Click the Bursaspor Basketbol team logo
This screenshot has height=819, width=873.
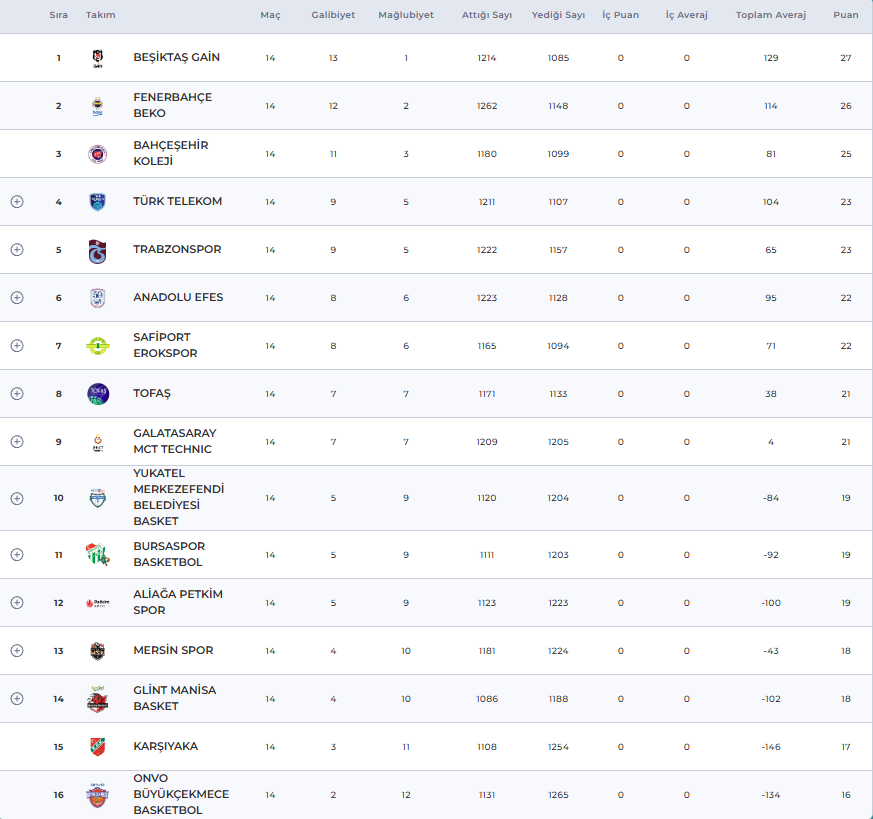click(98, 555)
